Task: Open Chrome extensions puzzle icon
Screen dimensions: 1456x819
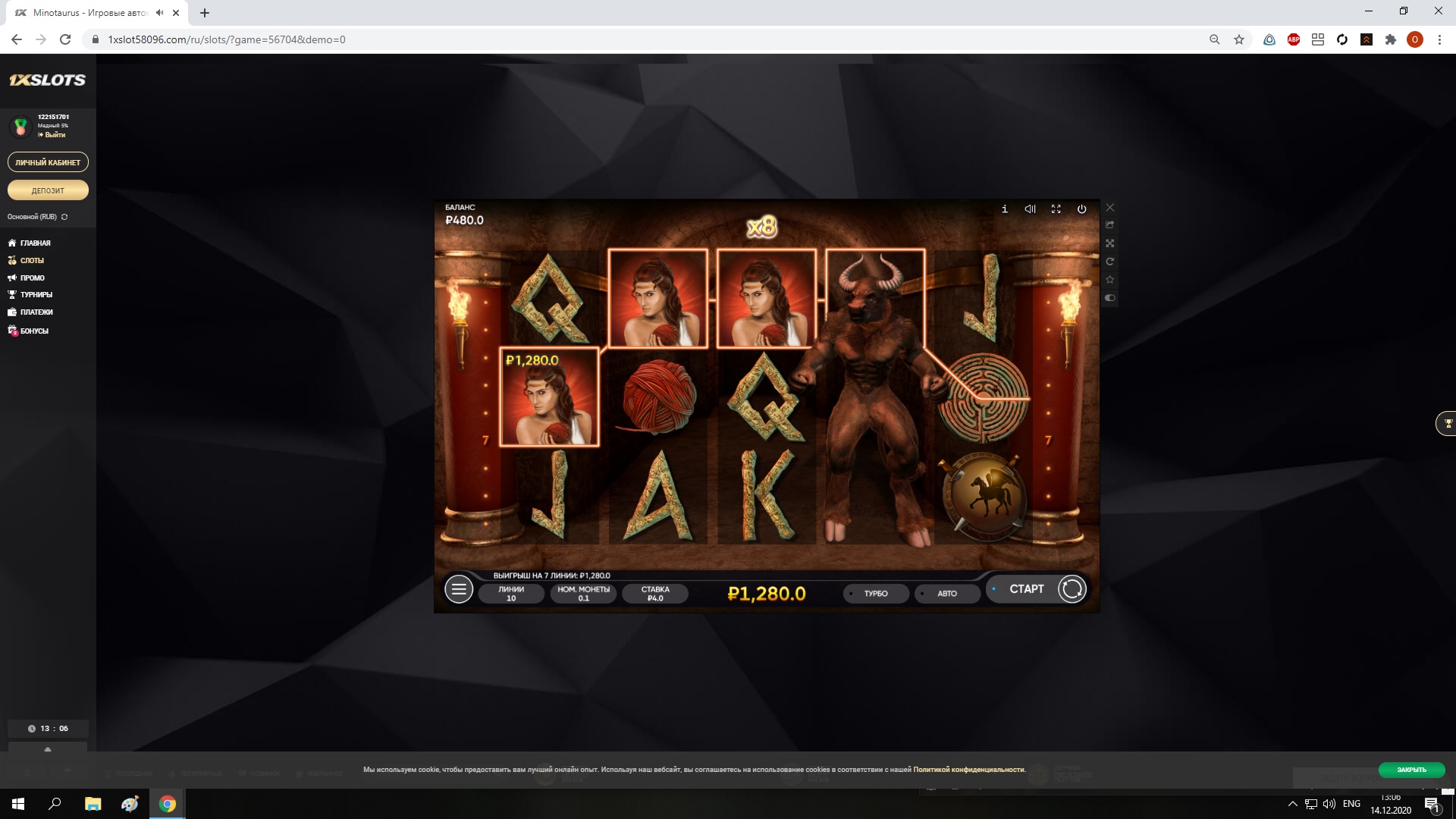Action: [1391, 39]
